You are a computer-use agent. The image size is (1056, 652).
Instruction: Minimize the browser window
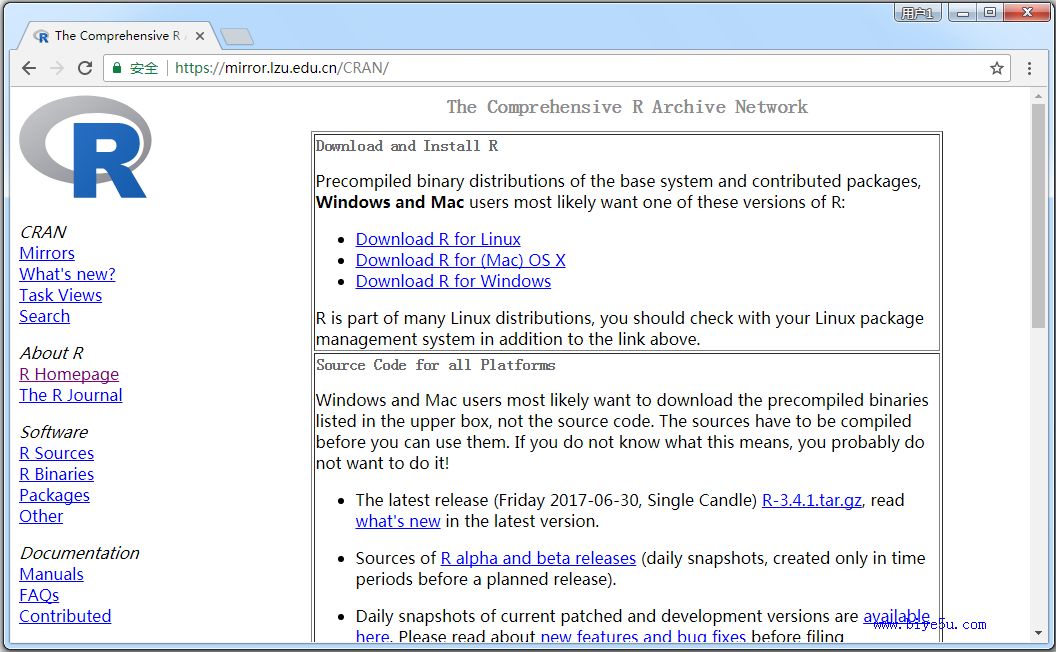coord(962,12)
